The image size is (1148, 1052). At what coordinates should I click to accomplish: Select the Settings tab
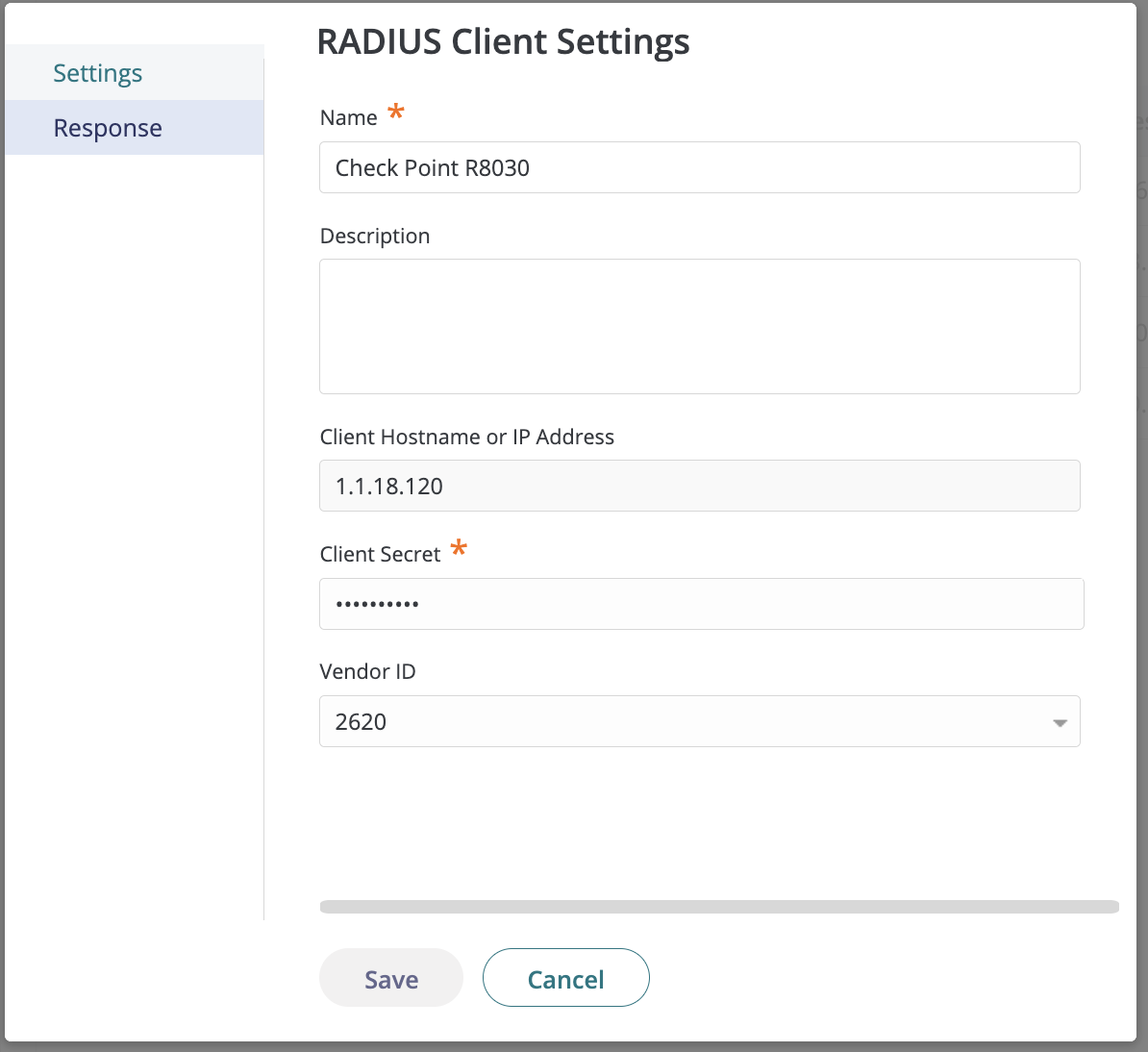click(97, 72)
